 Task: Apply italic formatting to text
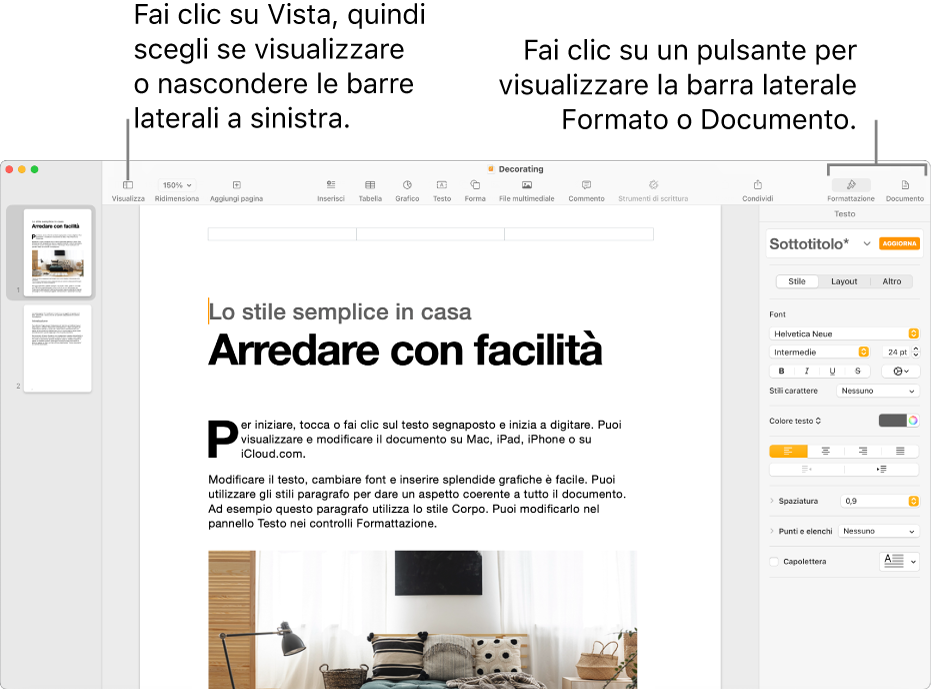pos(806,371)
